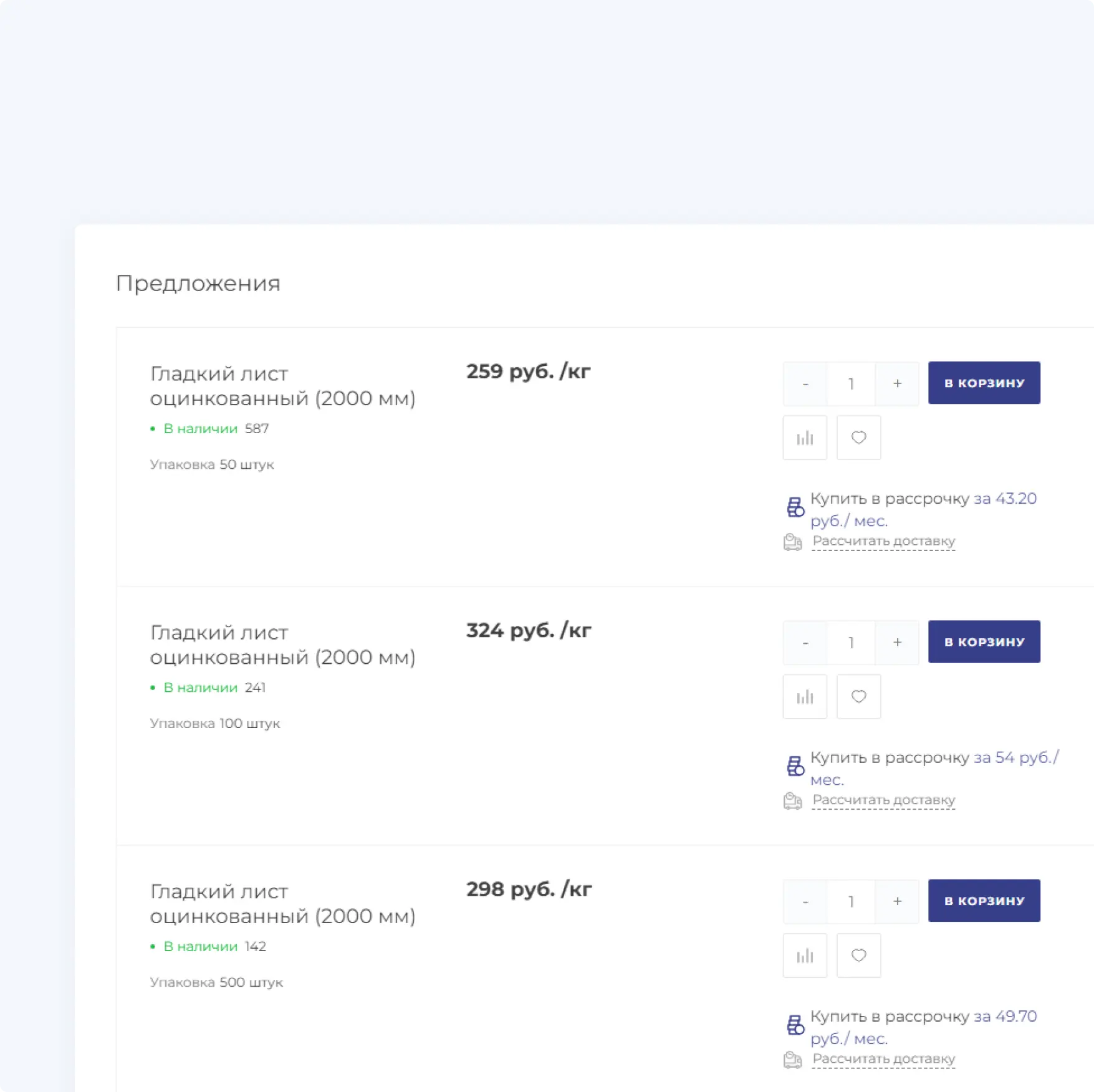Decrease quantity for the 298 руб. product
Viewport: 1094px width, 1092px height.
click(805, 901)
